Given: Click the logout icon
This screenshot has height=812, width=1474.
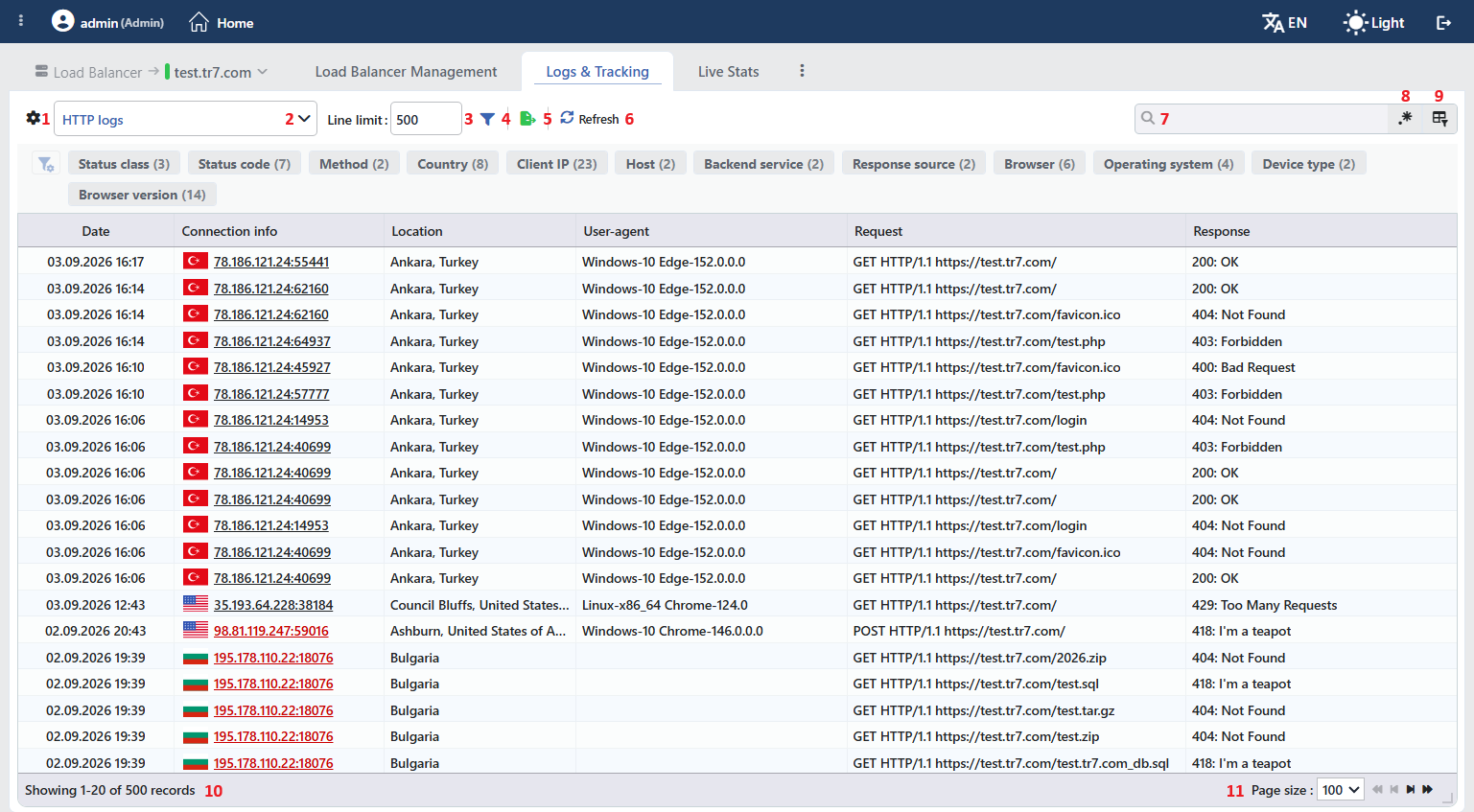Looking at the screenshot, I should tap(1443, 22).
